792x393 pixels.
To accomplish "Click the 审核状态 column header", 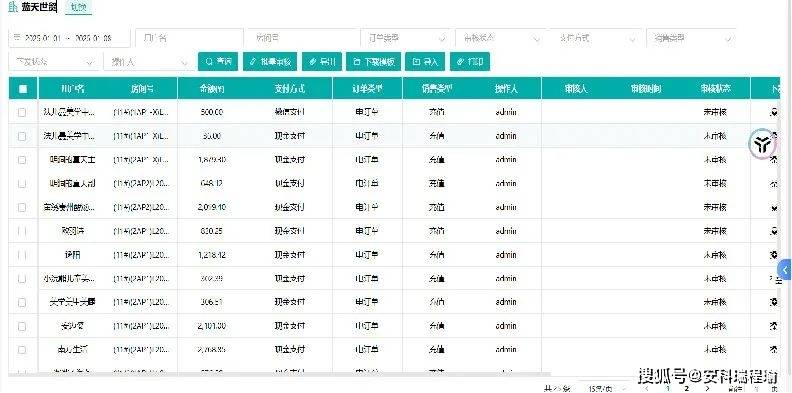I will (715, 89).
